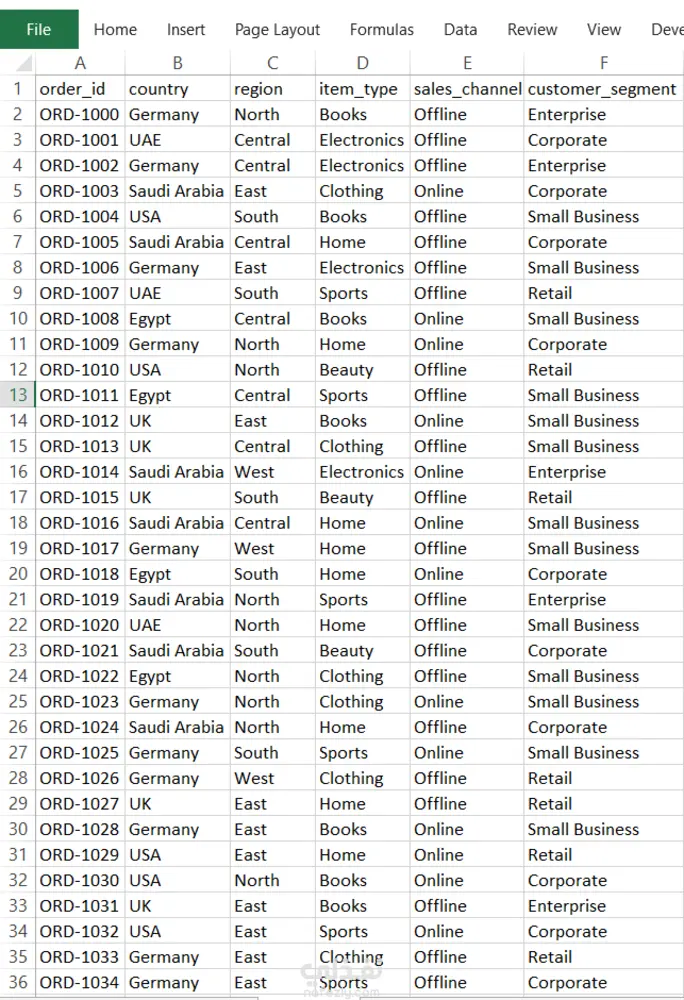The height and width of the screenshot is (1000, 684).
Task: Select column F header
Action: click(x=604, y=63)
